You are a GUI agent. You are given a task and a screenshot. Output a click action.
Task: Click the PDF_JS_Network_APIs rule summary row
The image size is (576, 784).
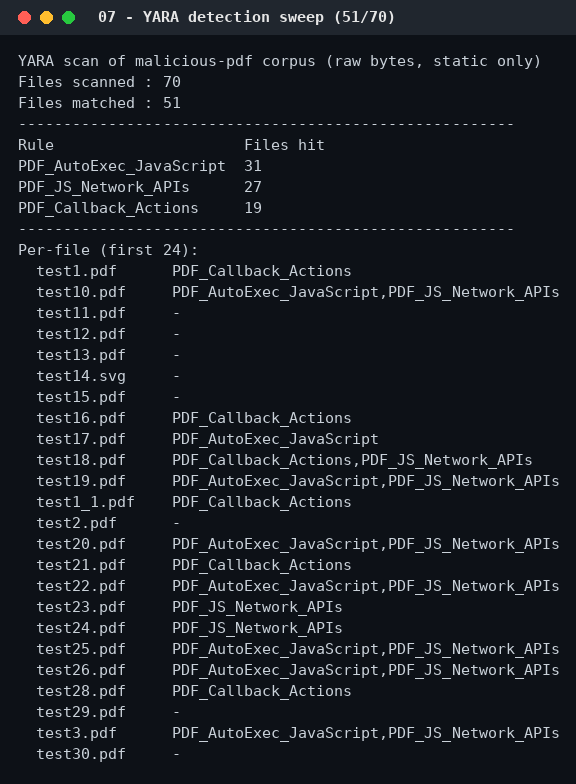click(x=140, y=187)
